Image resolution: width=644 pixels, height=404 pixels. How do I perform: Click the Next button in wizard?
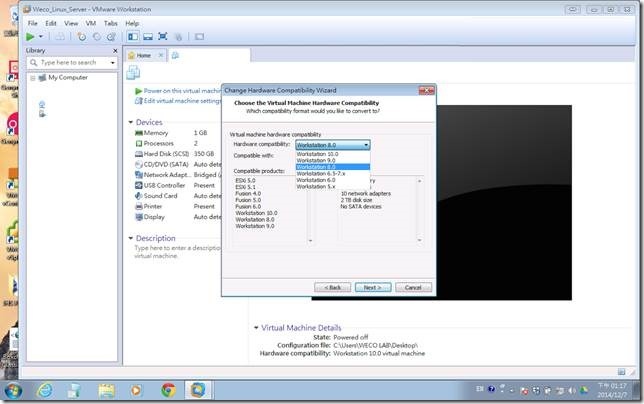(373, 287)
